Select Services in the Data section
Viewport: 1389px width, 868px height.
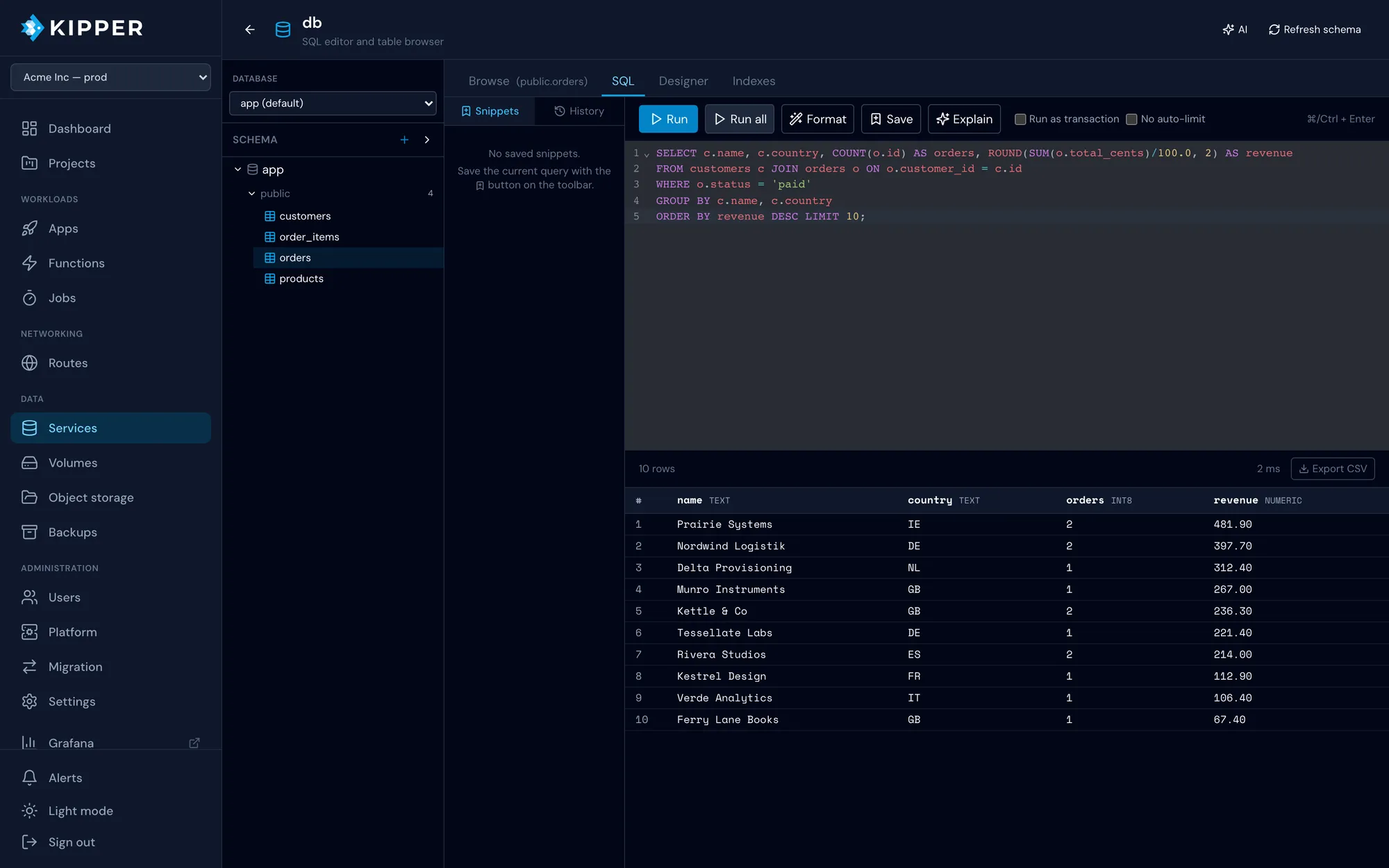pos(110,428)
